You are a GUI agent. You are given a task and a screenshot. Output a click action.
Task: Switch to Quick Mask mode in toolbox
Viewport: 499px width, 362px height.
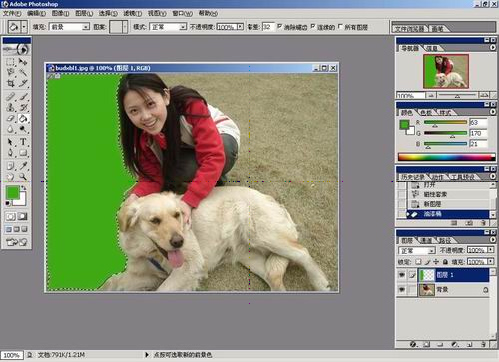23,216
